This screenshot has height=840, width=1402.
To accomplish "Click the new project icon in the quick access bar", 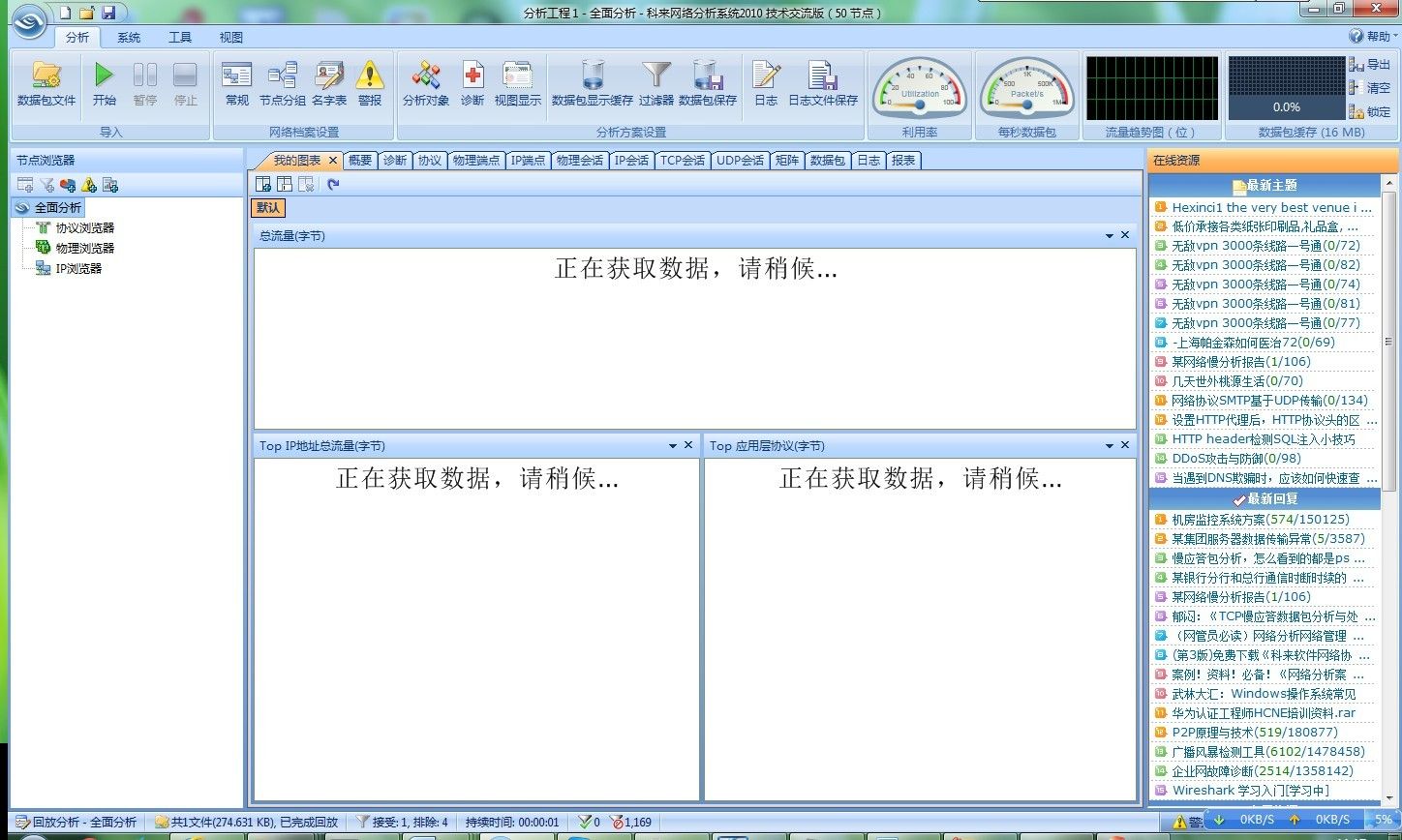I will (65, 13).
